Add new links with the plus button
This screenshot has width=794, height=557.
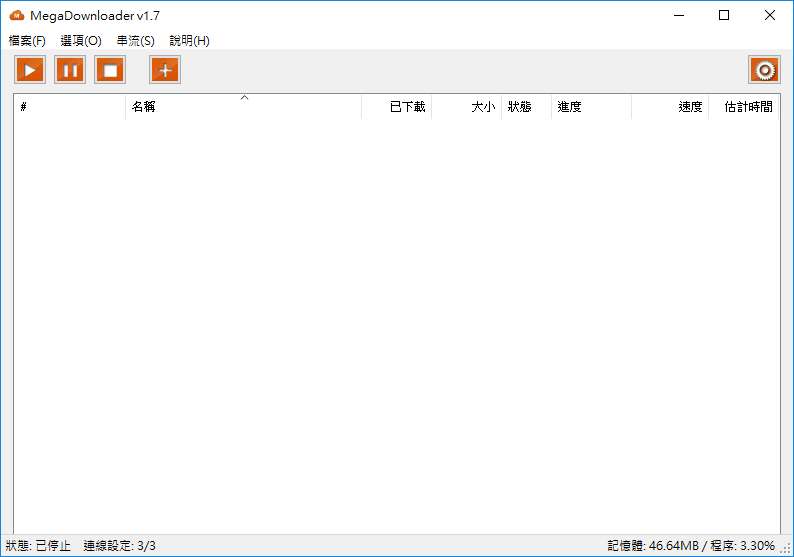pyautogui.click(x=165, y=70)
